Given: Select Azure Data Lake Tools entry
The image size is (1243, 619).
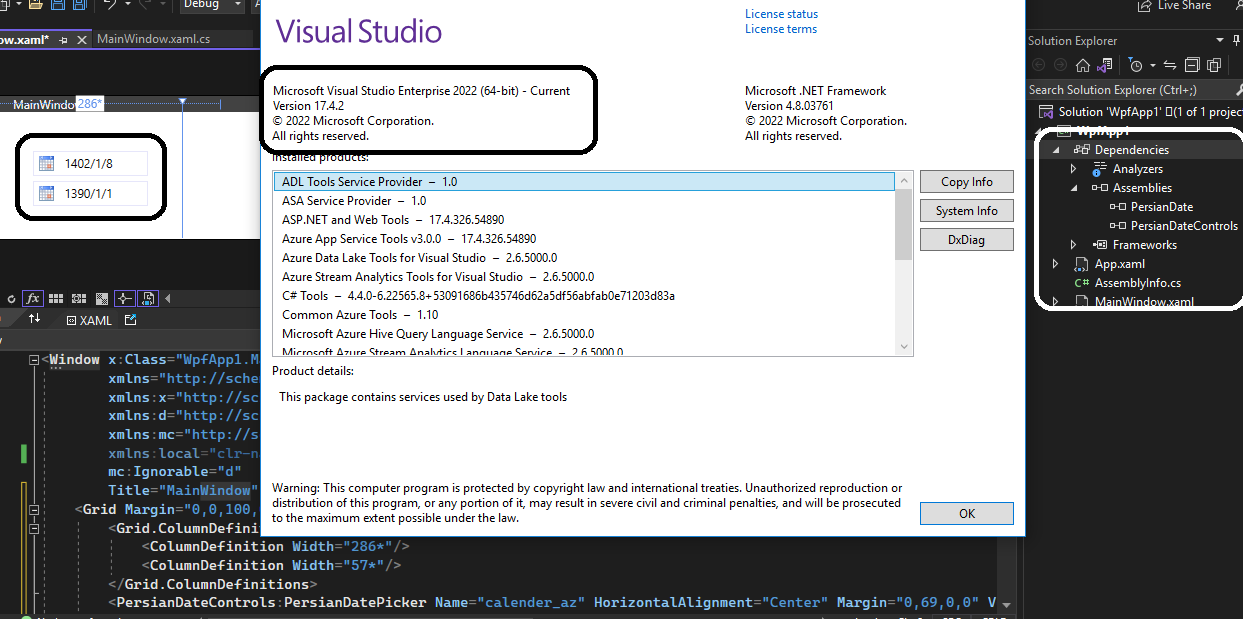Looking at the screenshot, I should (x=584, y=258).
